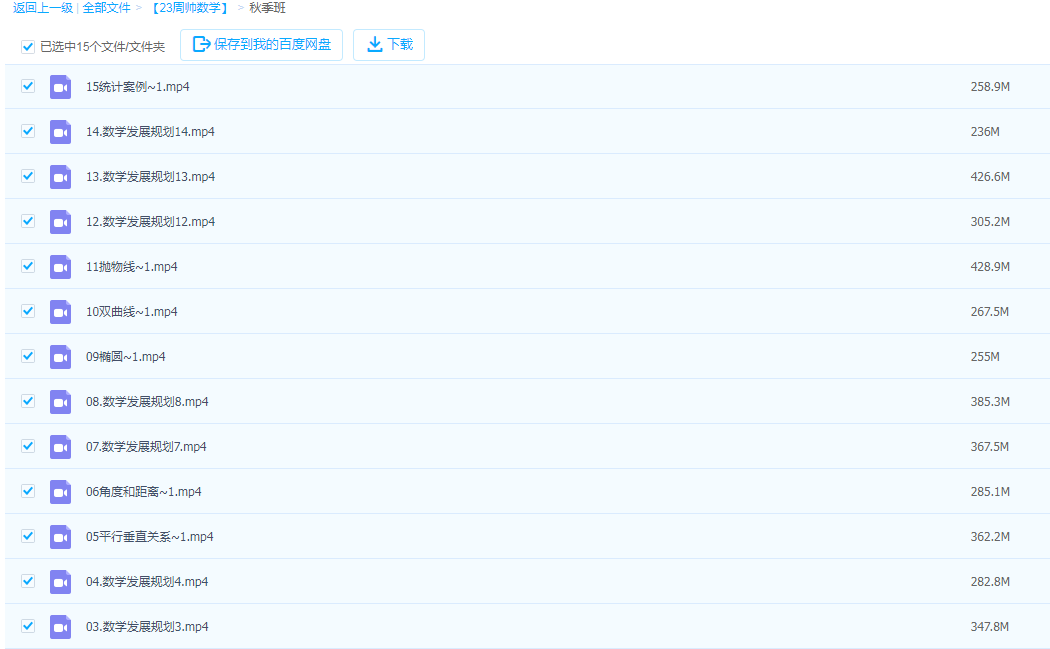Click video icon beside 05平行垂直关系~1.mp4
This screenshot has height=649, width=1050.
pos(60,537)
